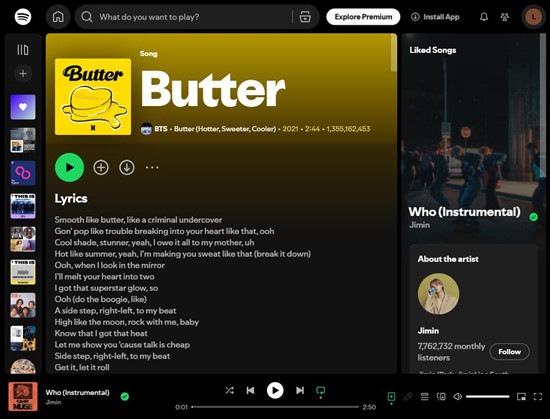The width and height of the screenshot is (550, 419).
Task: Add Butter to Liked Songs
Action: [101, 167]
